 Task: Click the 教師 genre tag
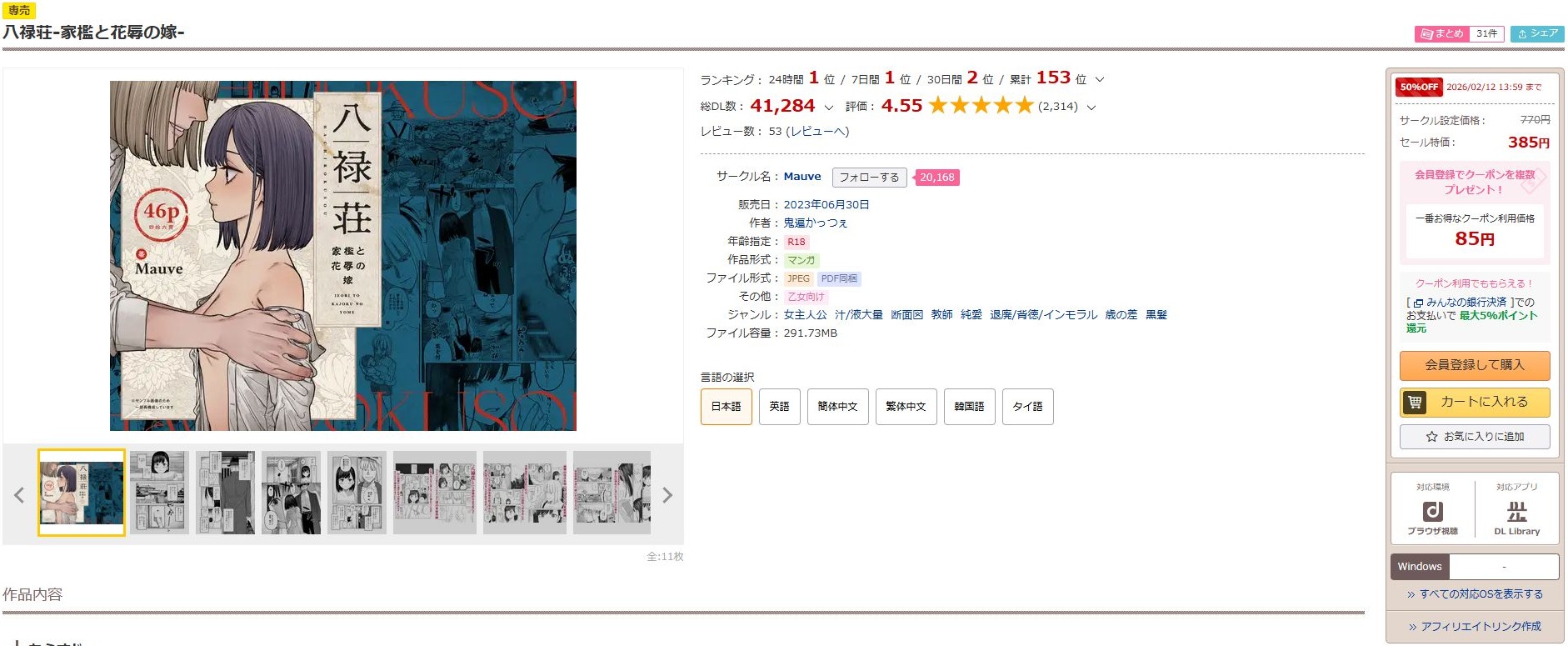point(941,315)
